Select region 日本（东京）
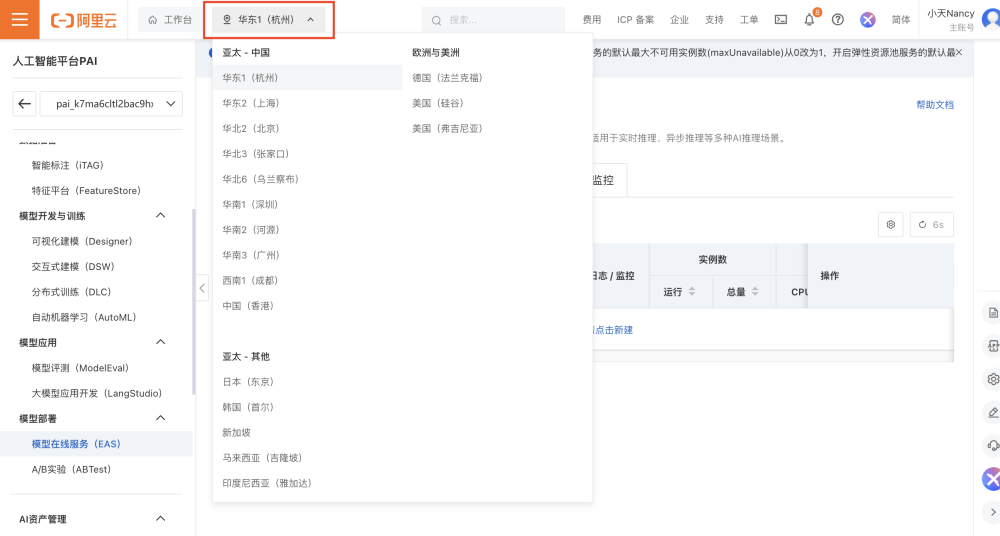1000x536 pixels. pyautogui.click(x=248, y=382)
